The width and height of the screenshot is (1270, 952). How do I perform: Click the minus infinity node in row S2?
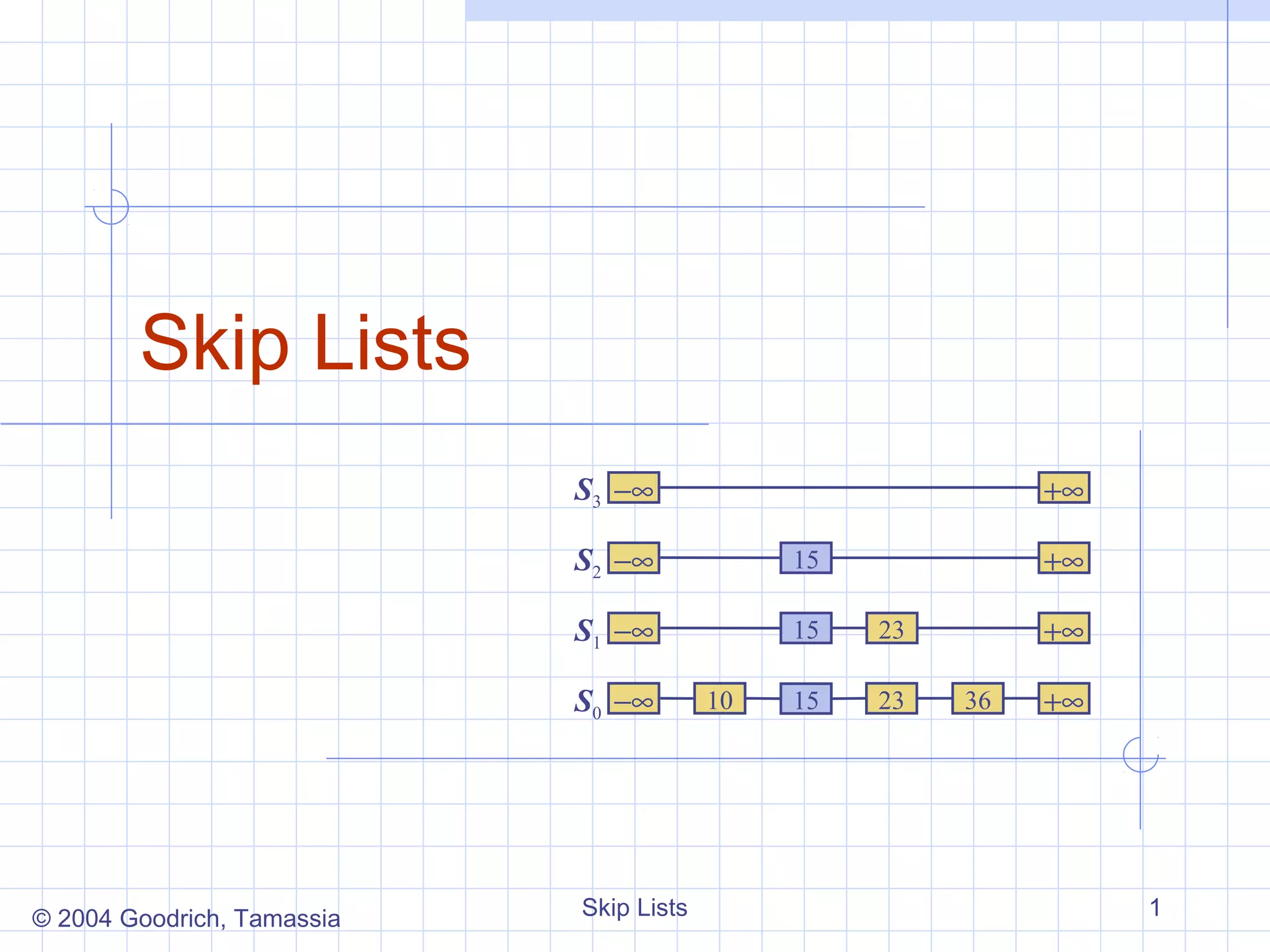[633, 558]
